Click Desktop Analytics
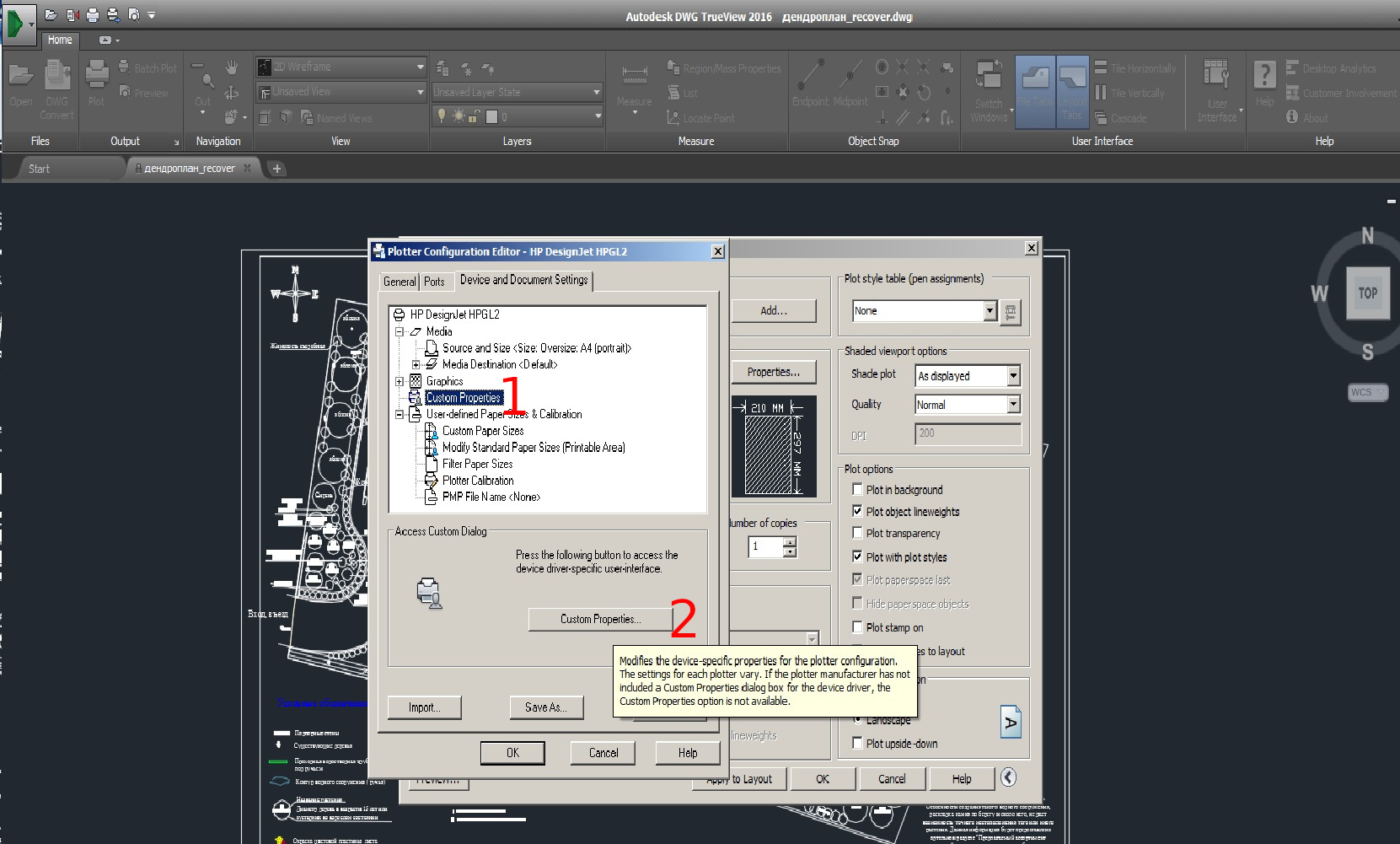The width and height of the screenshot is (1400, 844). [x=1331, y=68]
